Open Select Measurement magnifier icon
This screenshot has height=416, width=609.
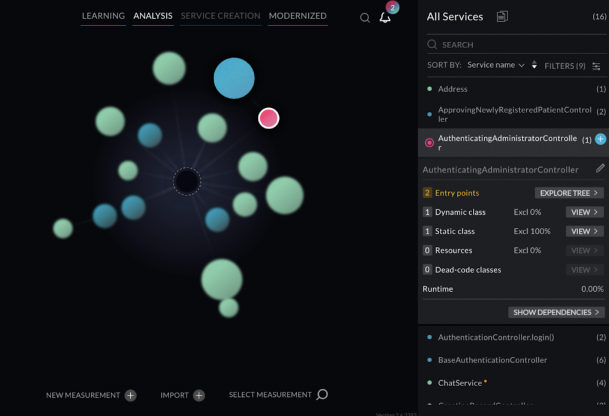322,395
